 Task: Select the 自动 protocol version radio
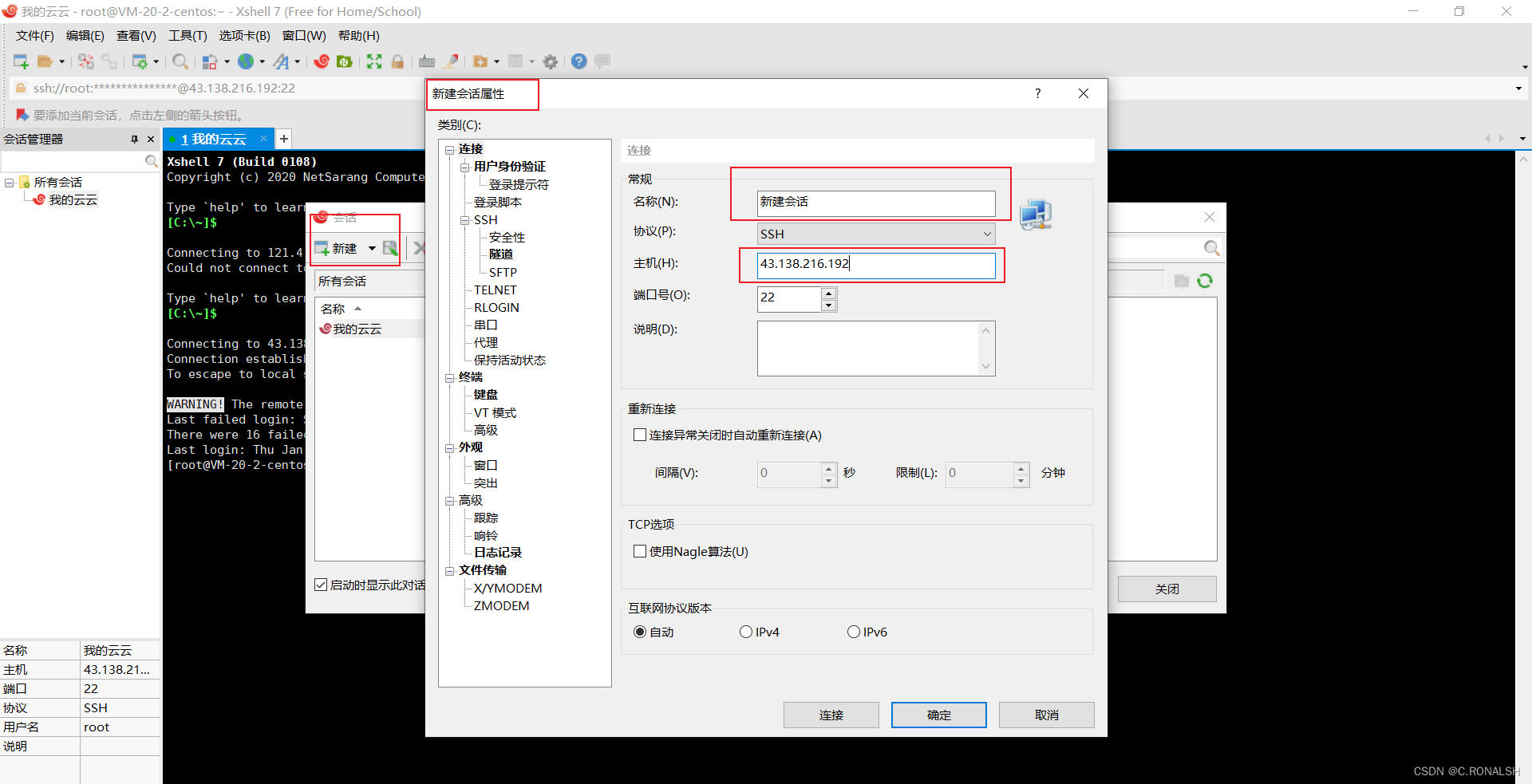pos(639,632)
